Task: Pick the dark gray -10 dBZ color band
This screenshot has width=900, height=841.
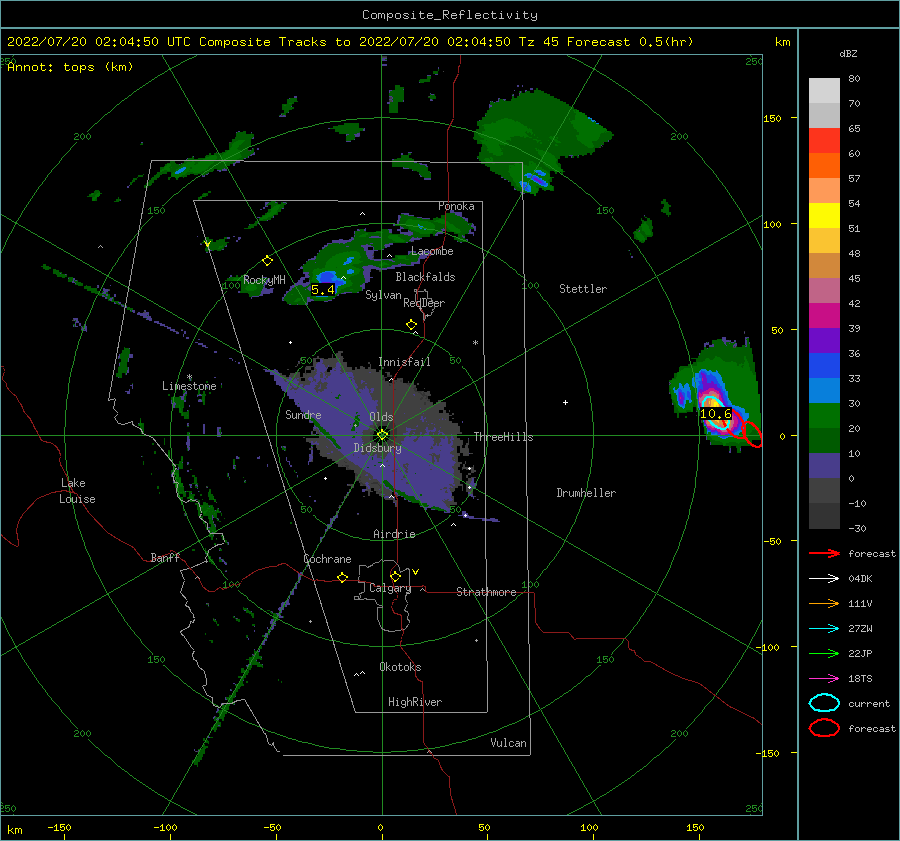Action: [x=824, y=516]
